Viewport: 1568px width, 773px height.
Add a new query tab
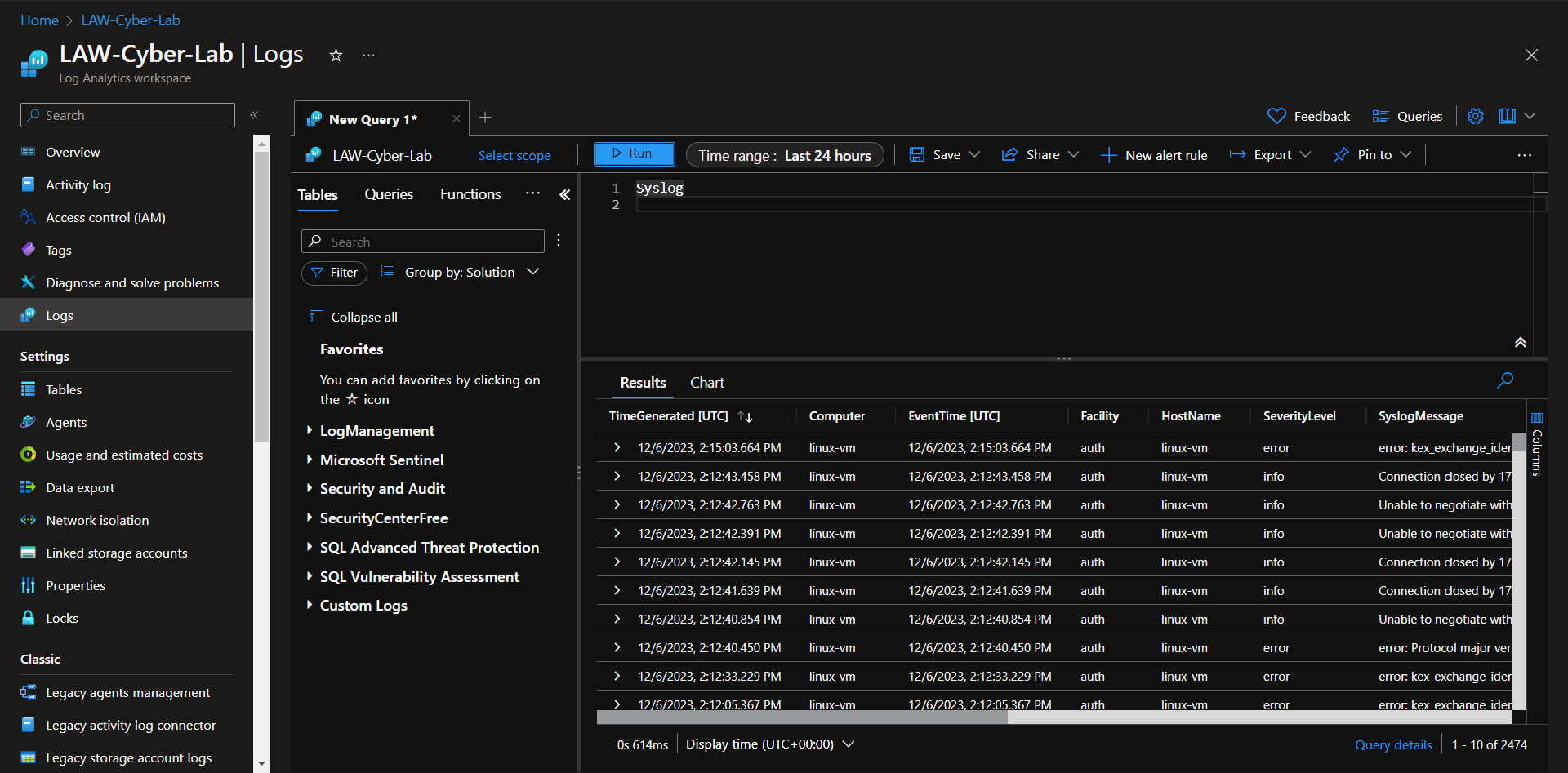pos(485,118)
